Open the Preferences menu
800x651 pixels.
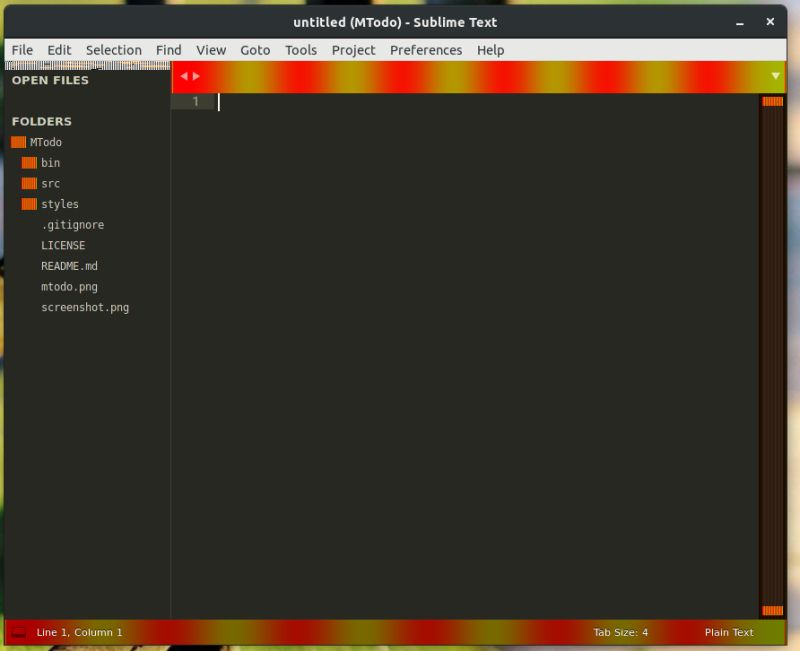(426, 50)
